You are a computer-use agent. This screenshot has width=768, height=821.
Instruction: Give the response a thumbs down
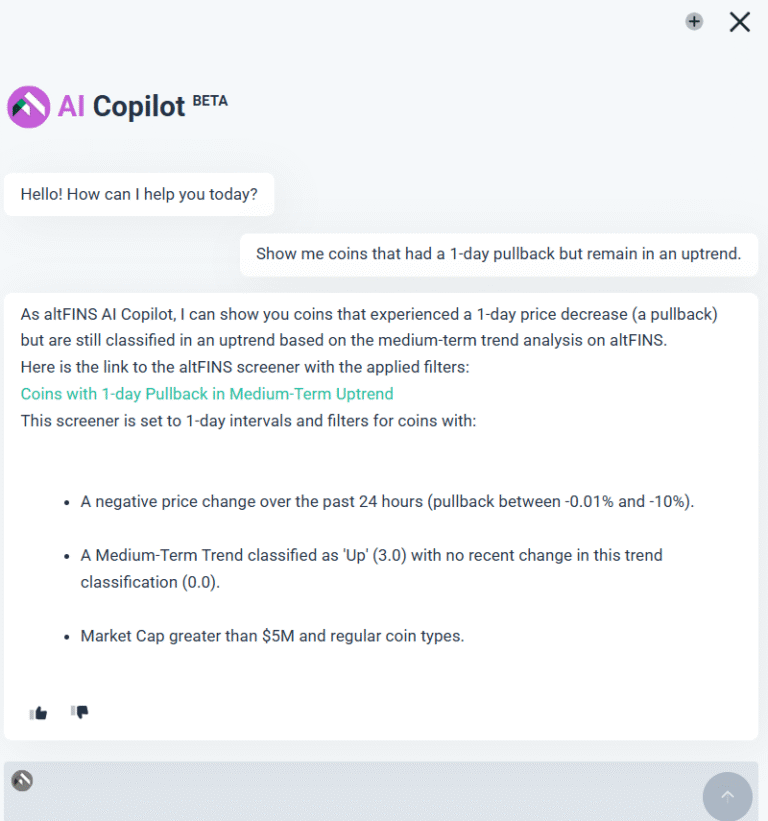pos(79,712)
